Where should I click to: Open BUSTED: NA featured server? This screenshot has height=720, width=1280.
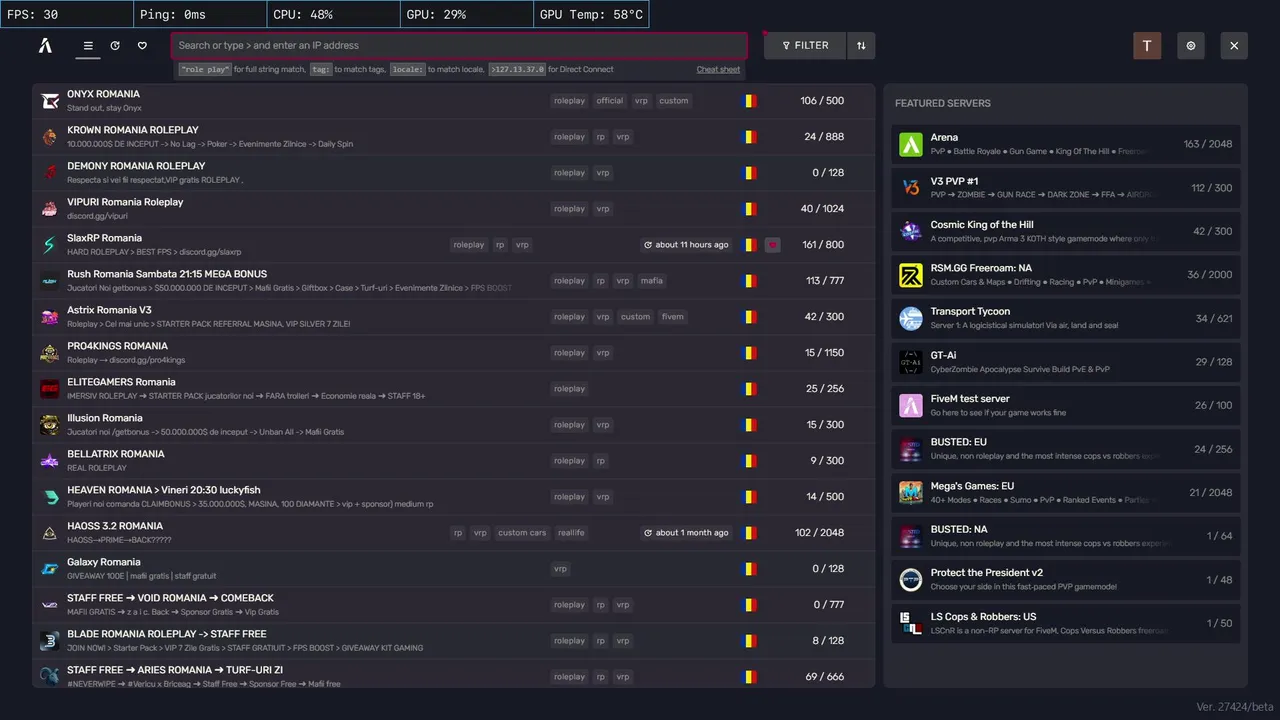point(1066,536)
